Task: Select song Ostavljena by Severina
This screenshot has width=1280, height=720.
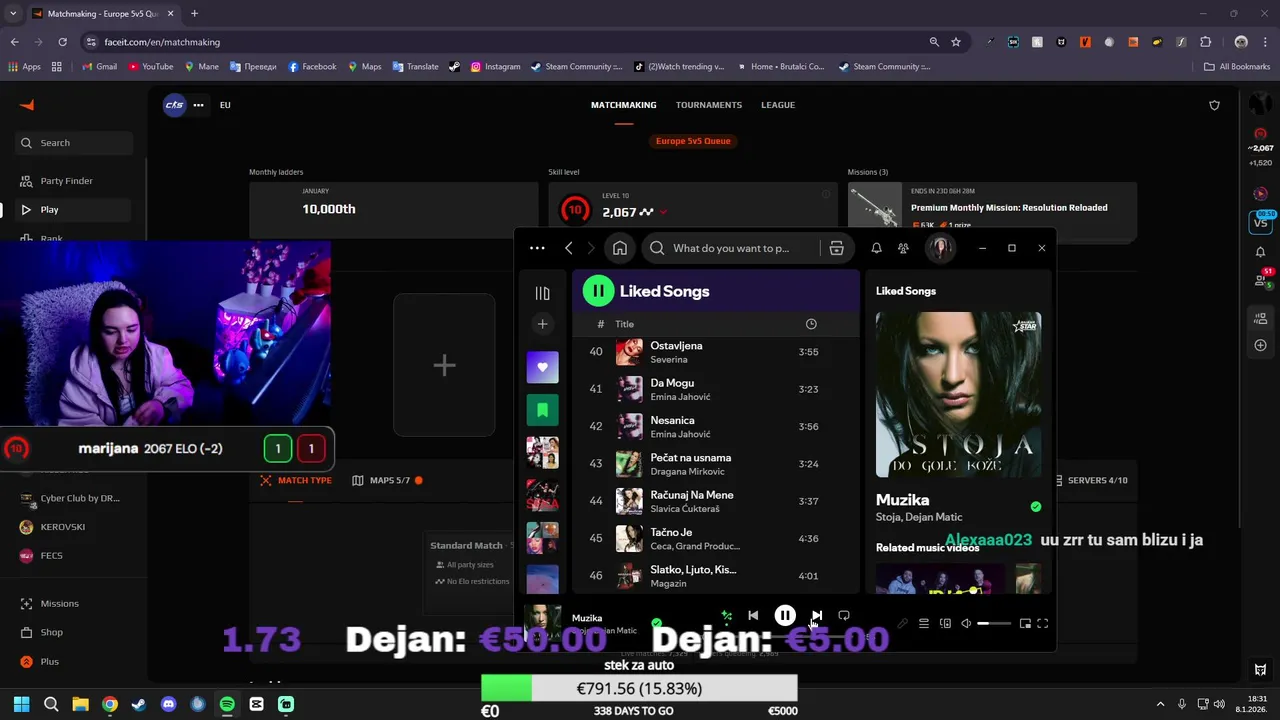Action: (715, 352)
